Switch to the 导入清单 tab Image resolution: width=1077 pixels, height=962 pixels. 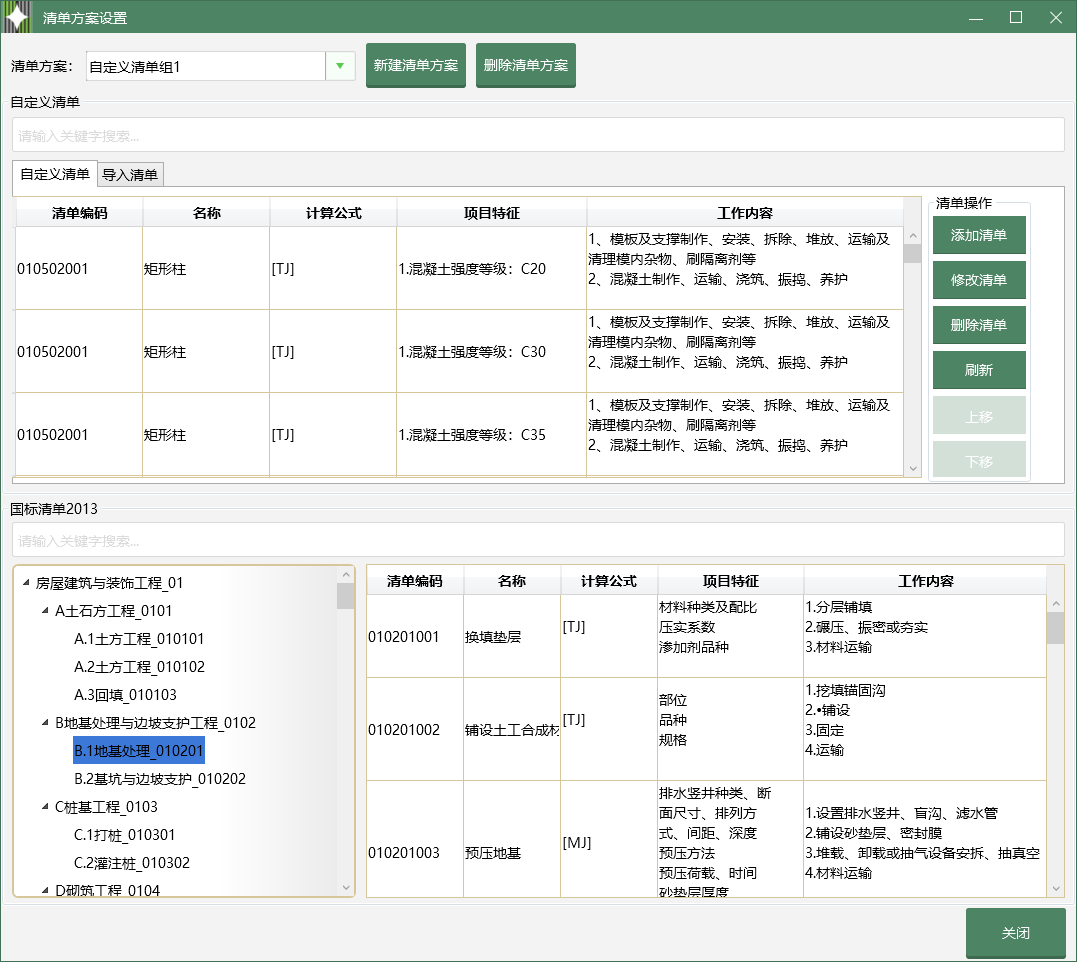[130, 175]
